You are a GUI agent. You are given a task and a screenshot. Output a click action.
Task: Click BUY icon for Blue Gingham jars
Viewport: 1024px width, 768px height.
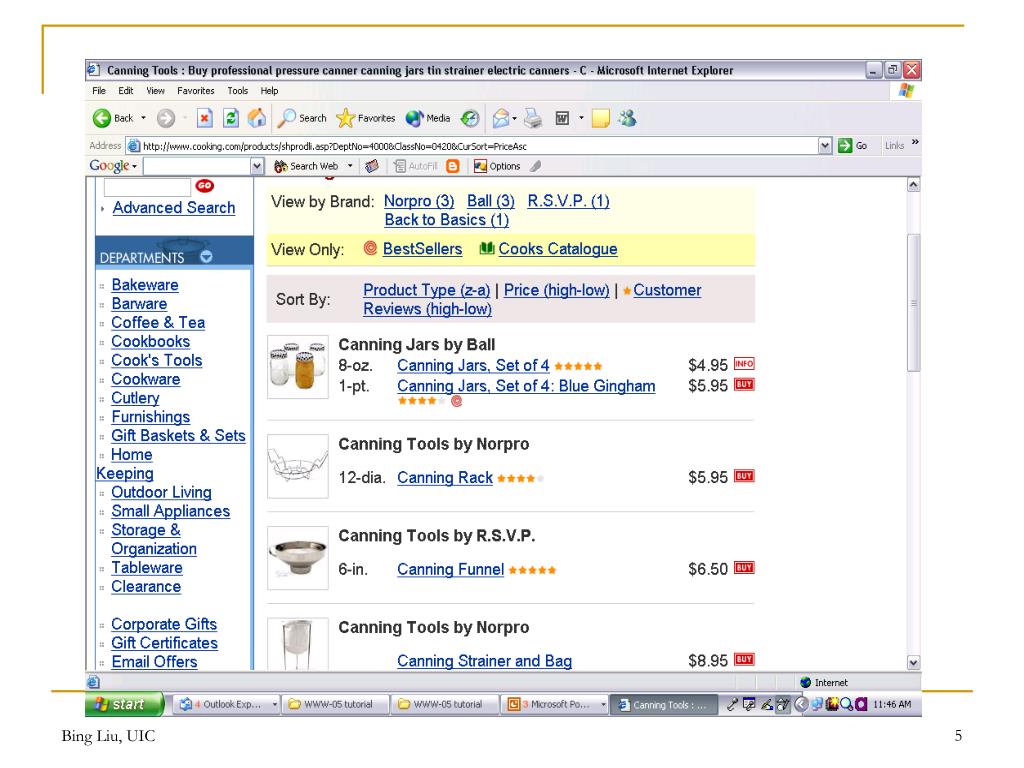[744, 385]
